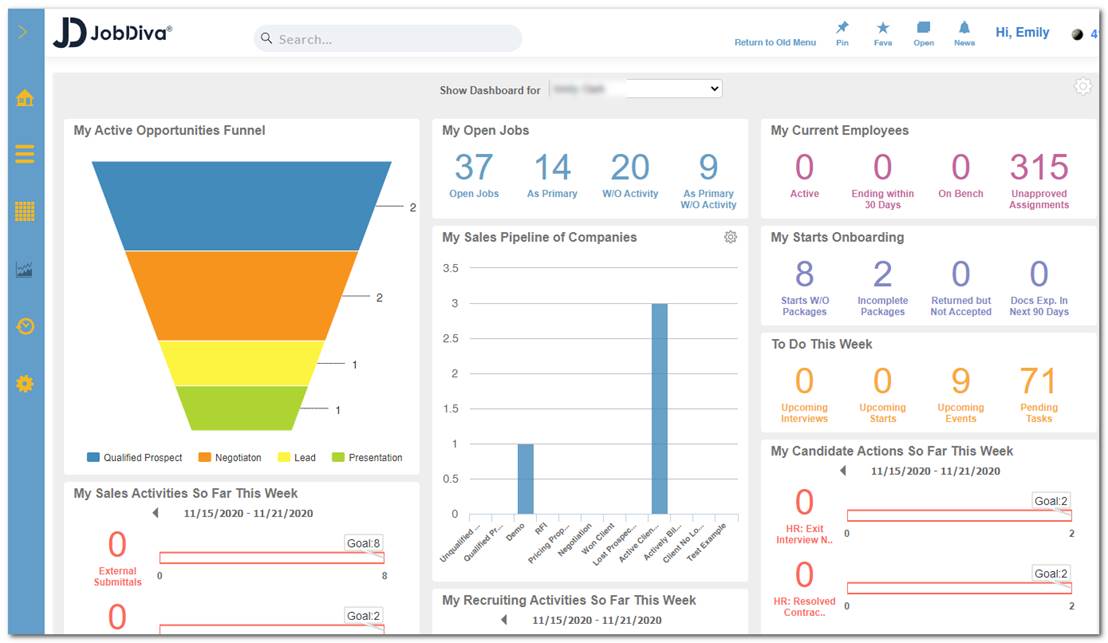View the 71 Pending Tasks
This screenshot has width=1108, height=643.
point(1039,380)
